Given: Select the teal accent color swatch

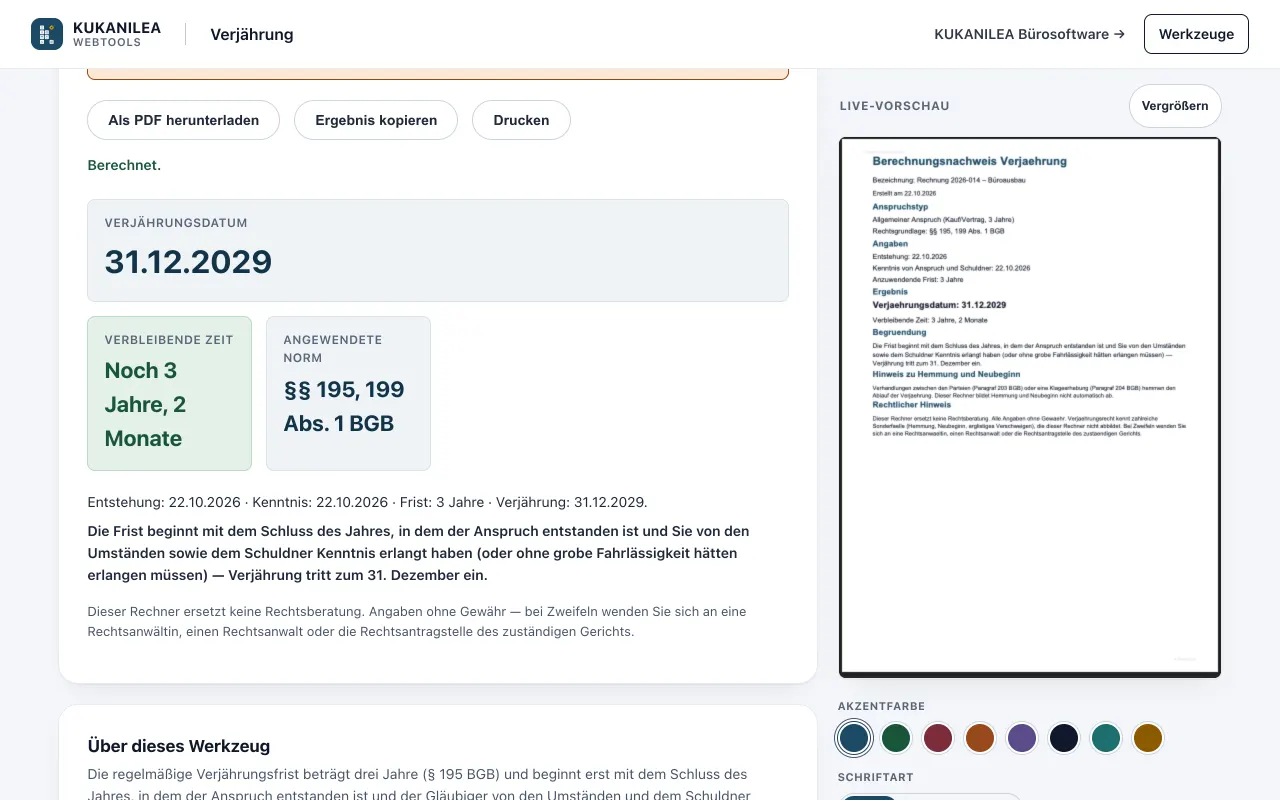Looking at the screenshot, I should click(x=1106, y=738).
